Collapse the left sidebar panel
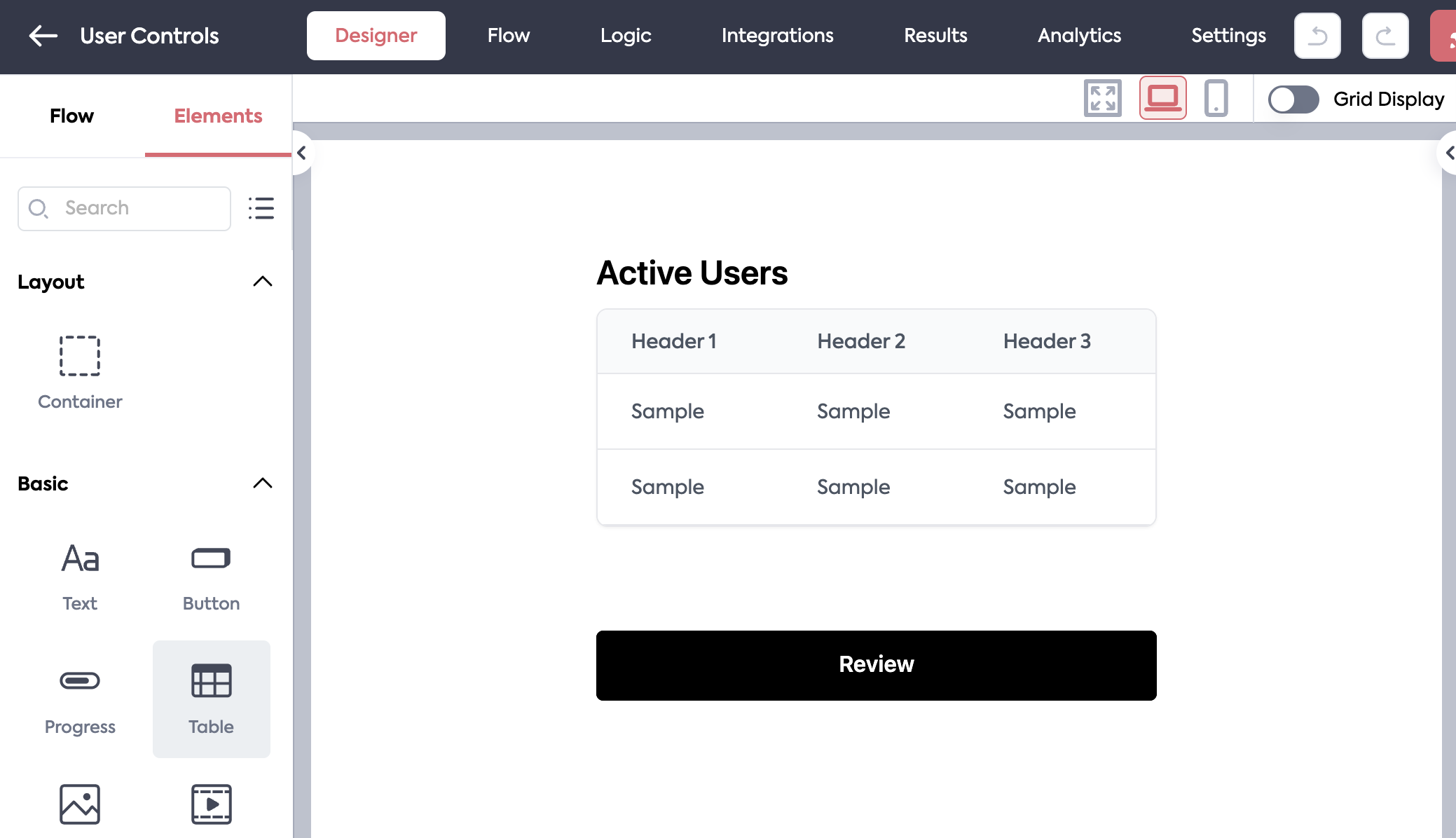This screenshot has width=1456, height=838. coord(301,153)
